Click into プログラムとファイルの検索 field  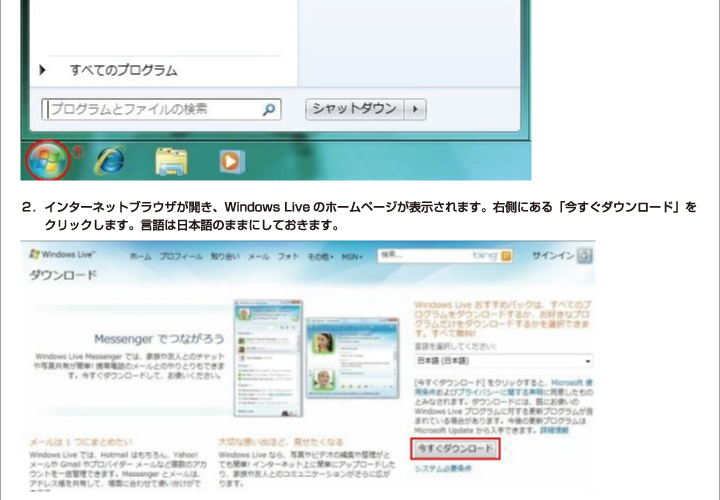pos(161,109)
